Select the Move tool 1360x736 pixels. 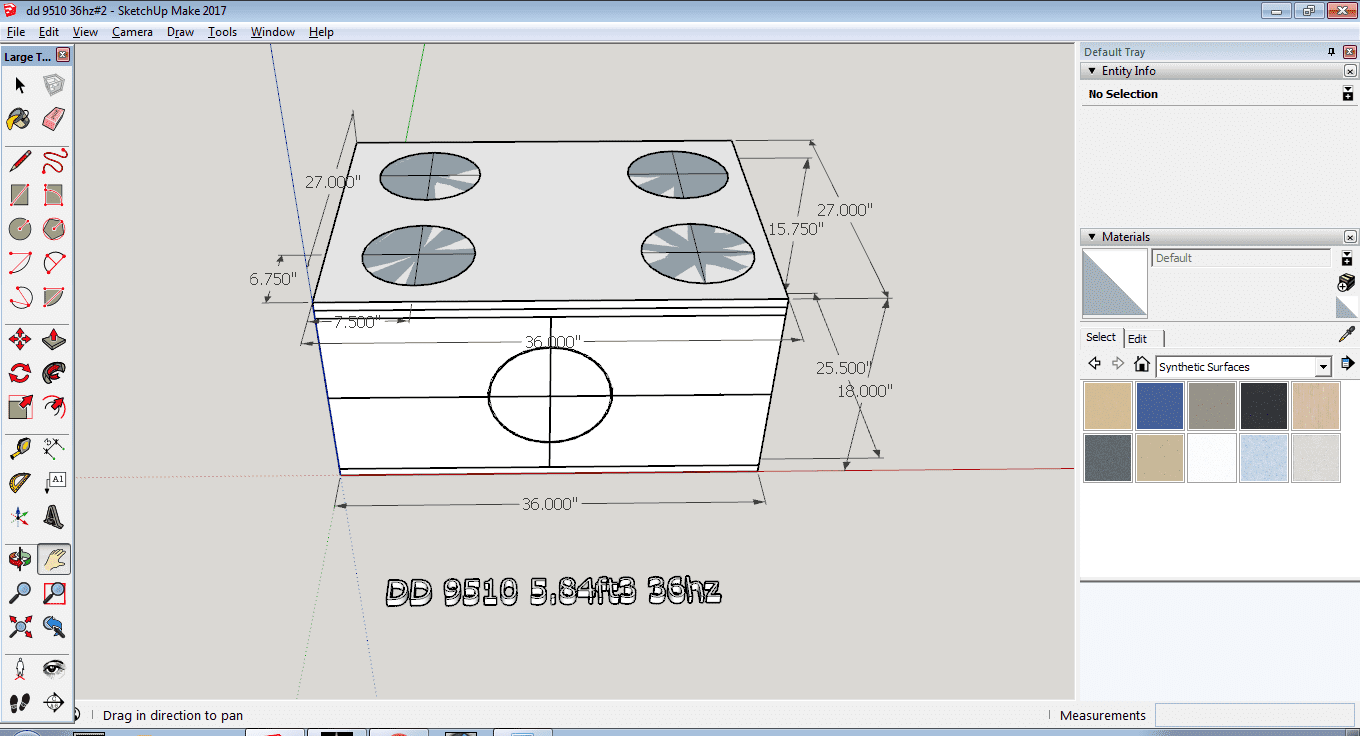20,339
